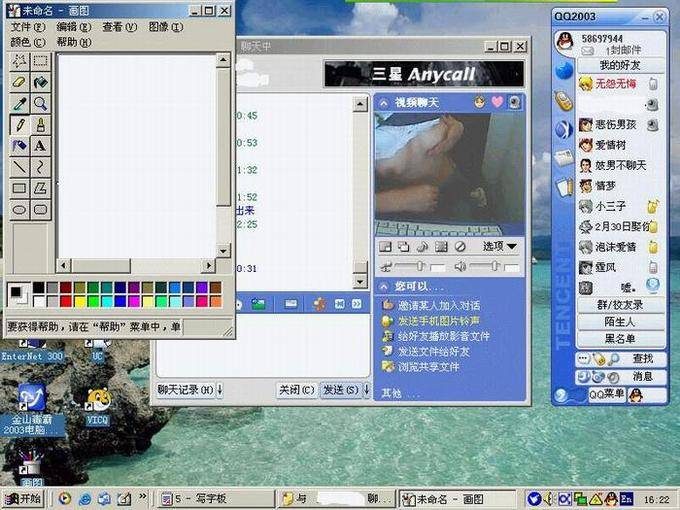Open the 颜色(C) menu in Paint

(28, 42)
